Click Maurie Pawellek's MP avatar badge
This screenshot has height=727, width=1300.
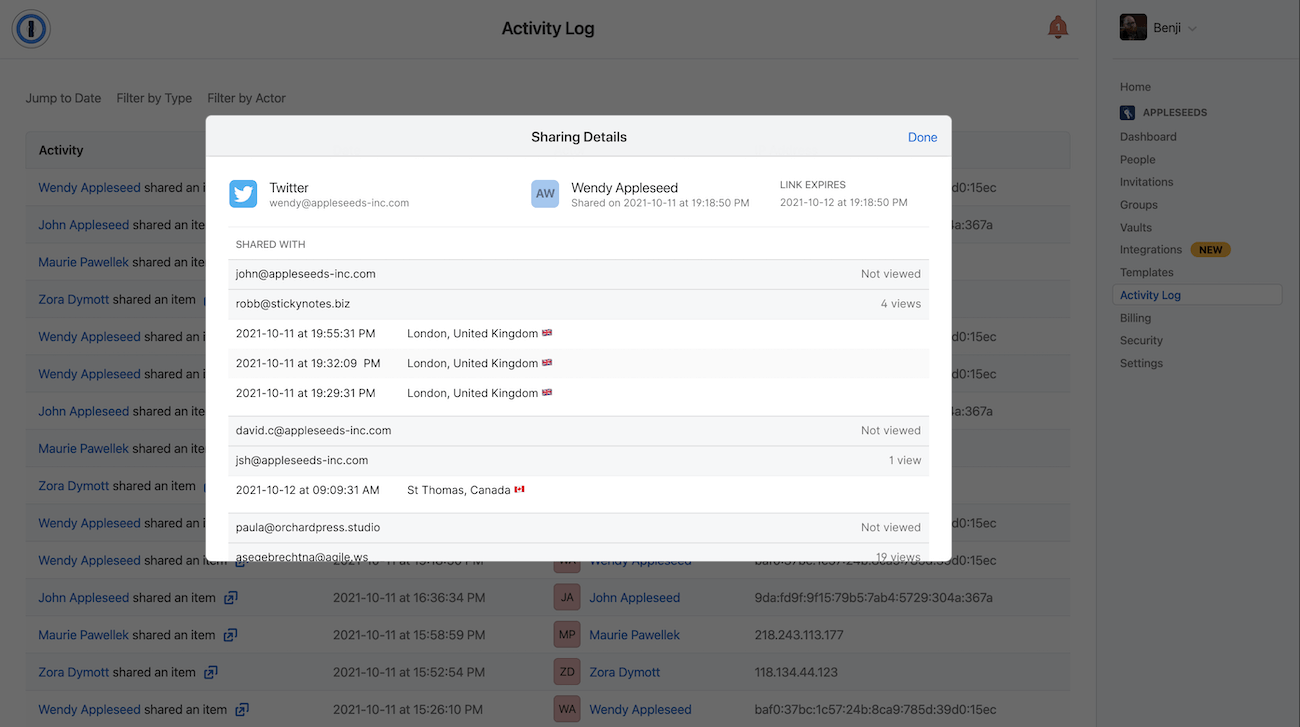tap(567, 634)
